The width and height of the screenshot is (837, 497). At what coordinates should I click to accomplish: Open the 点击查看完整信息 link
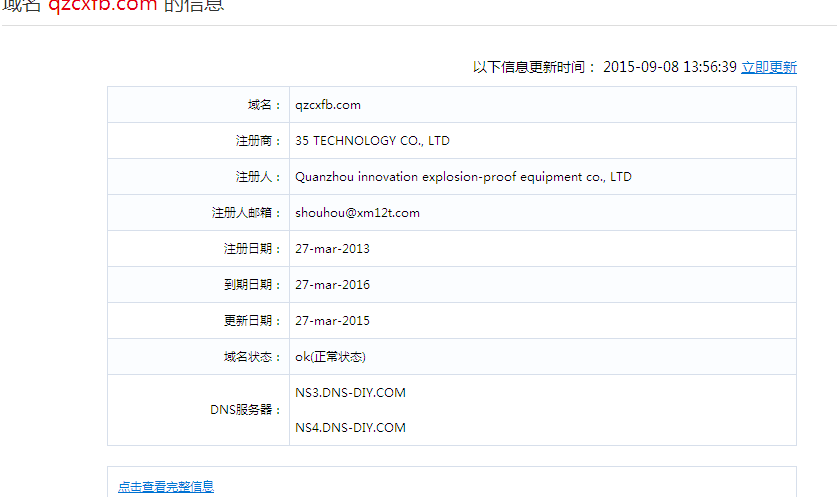tap(166, 486)
